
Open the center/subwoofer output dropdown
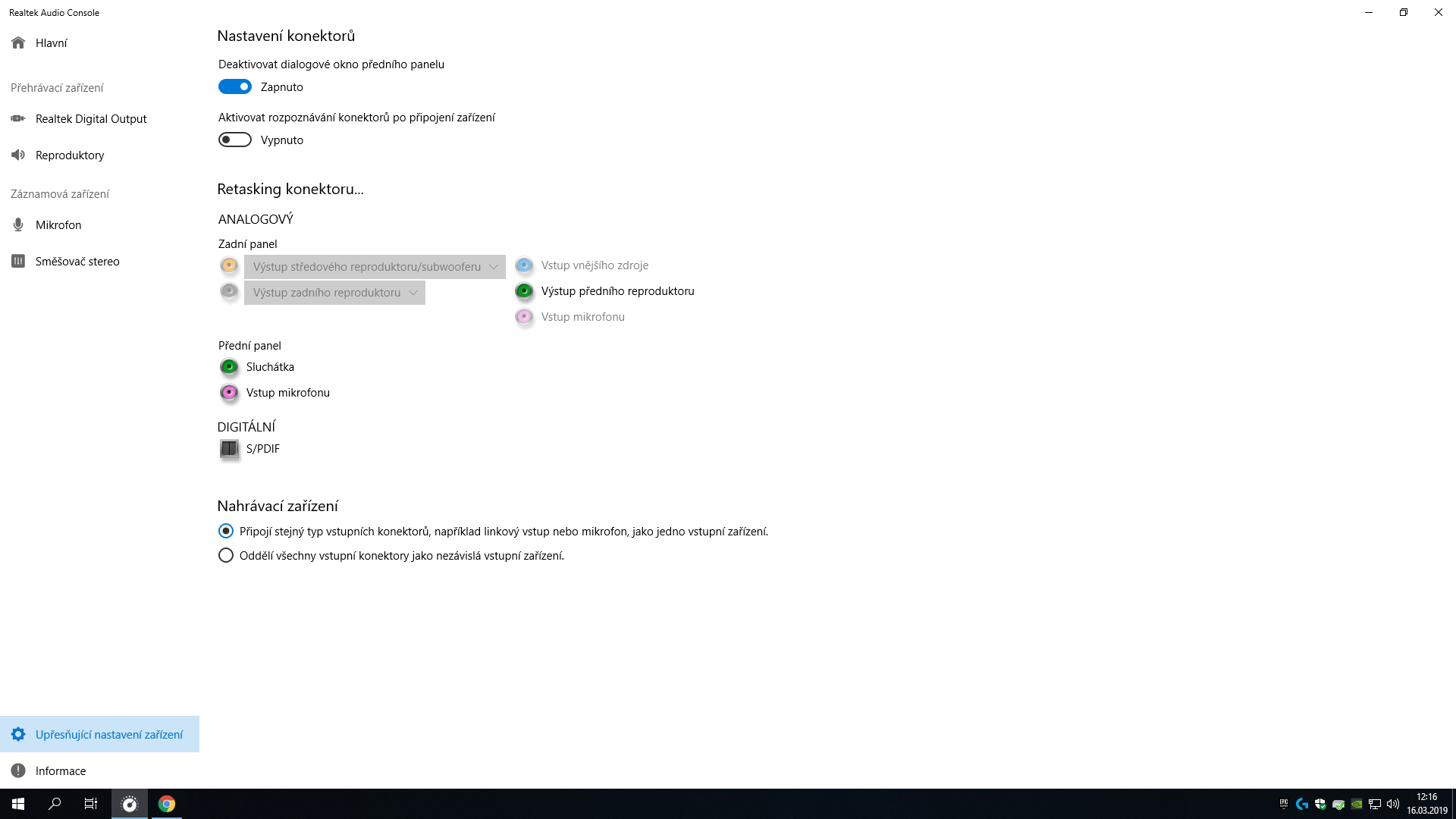[375, 267]
